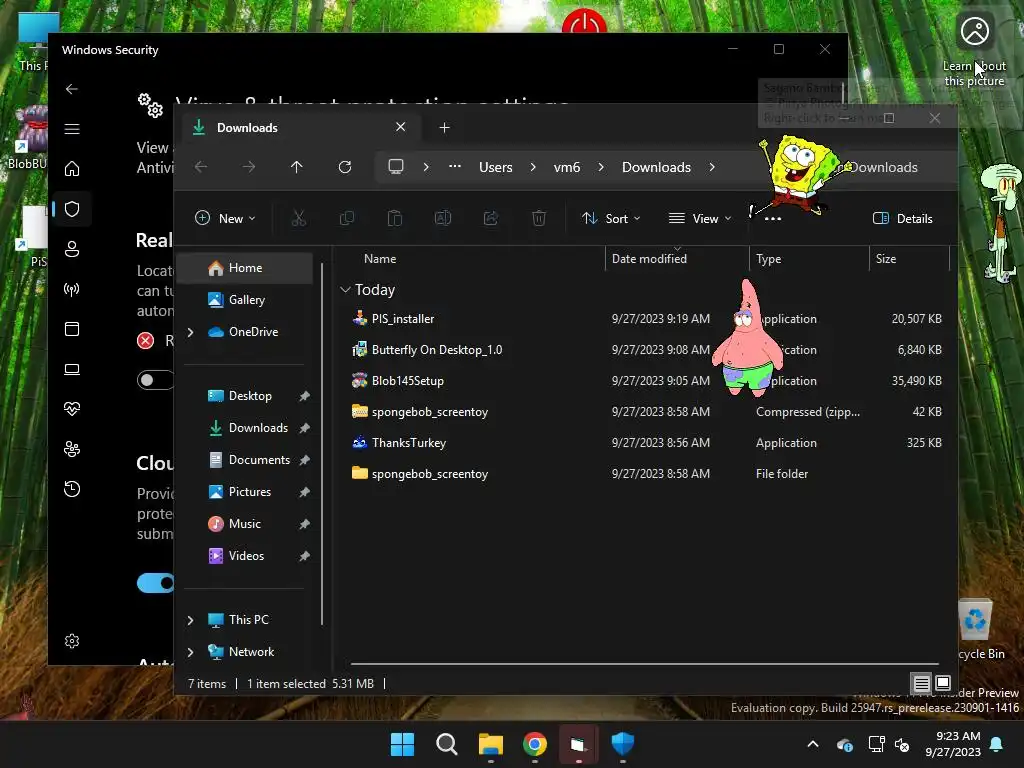Select Videos in navigation pane
The width and height of the screenshot is (1024, 768).
[245, 556]
